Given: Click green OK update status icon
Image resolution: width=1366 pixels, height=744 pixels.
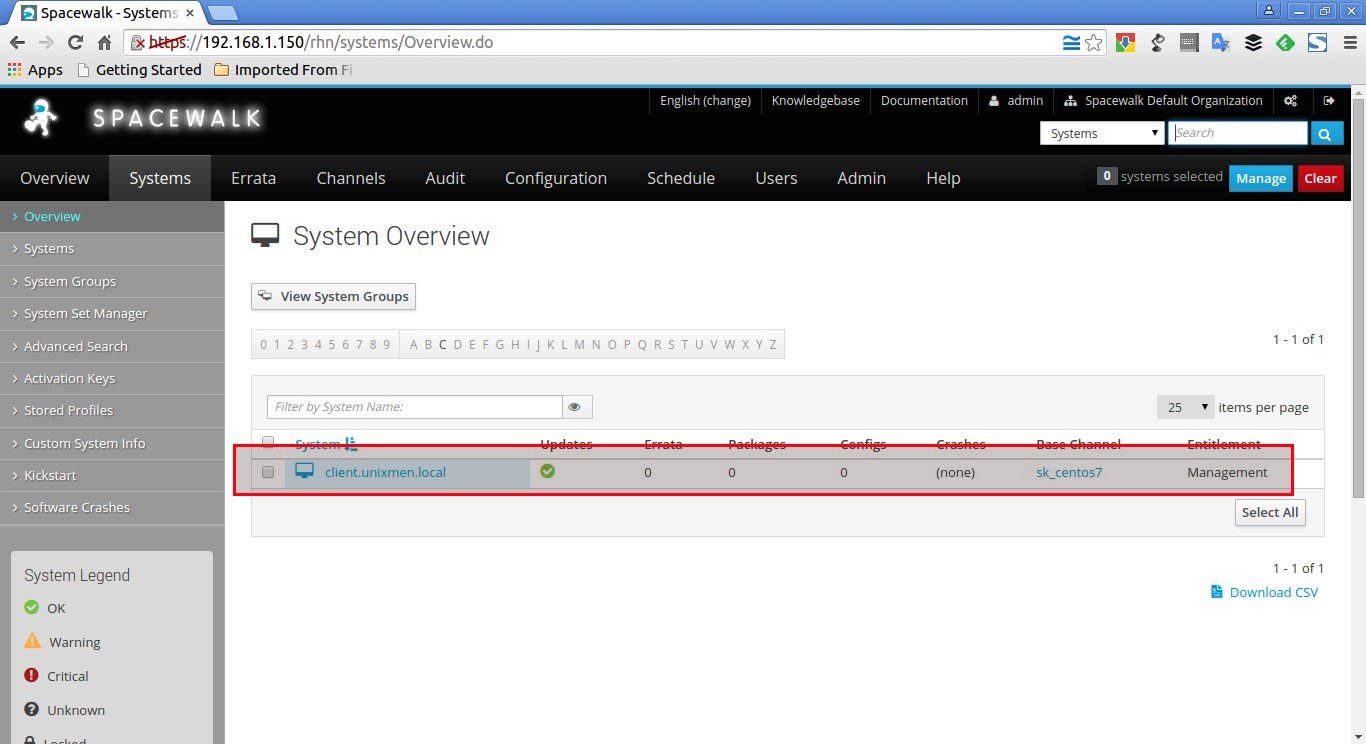Looking at the screenshot, I should pos(547,471).
